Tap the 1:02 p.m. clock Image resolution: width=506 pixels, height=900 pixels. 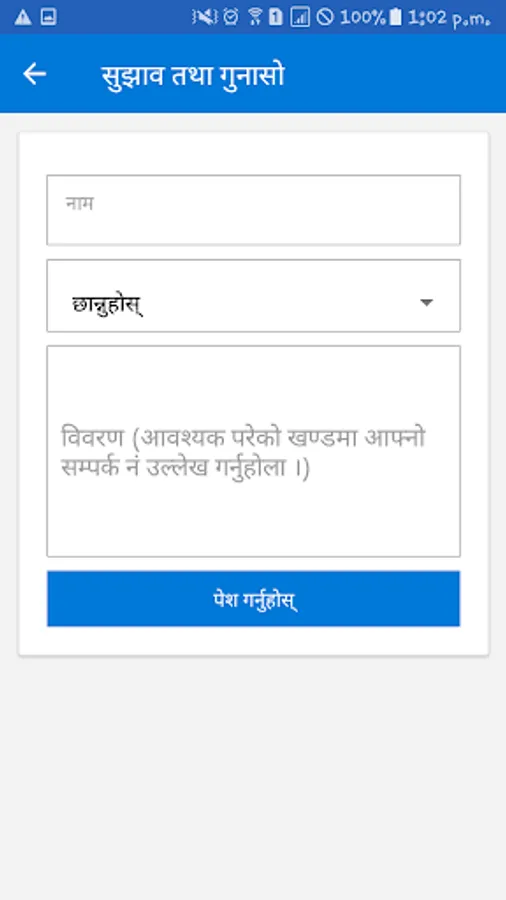pos(449,18)
